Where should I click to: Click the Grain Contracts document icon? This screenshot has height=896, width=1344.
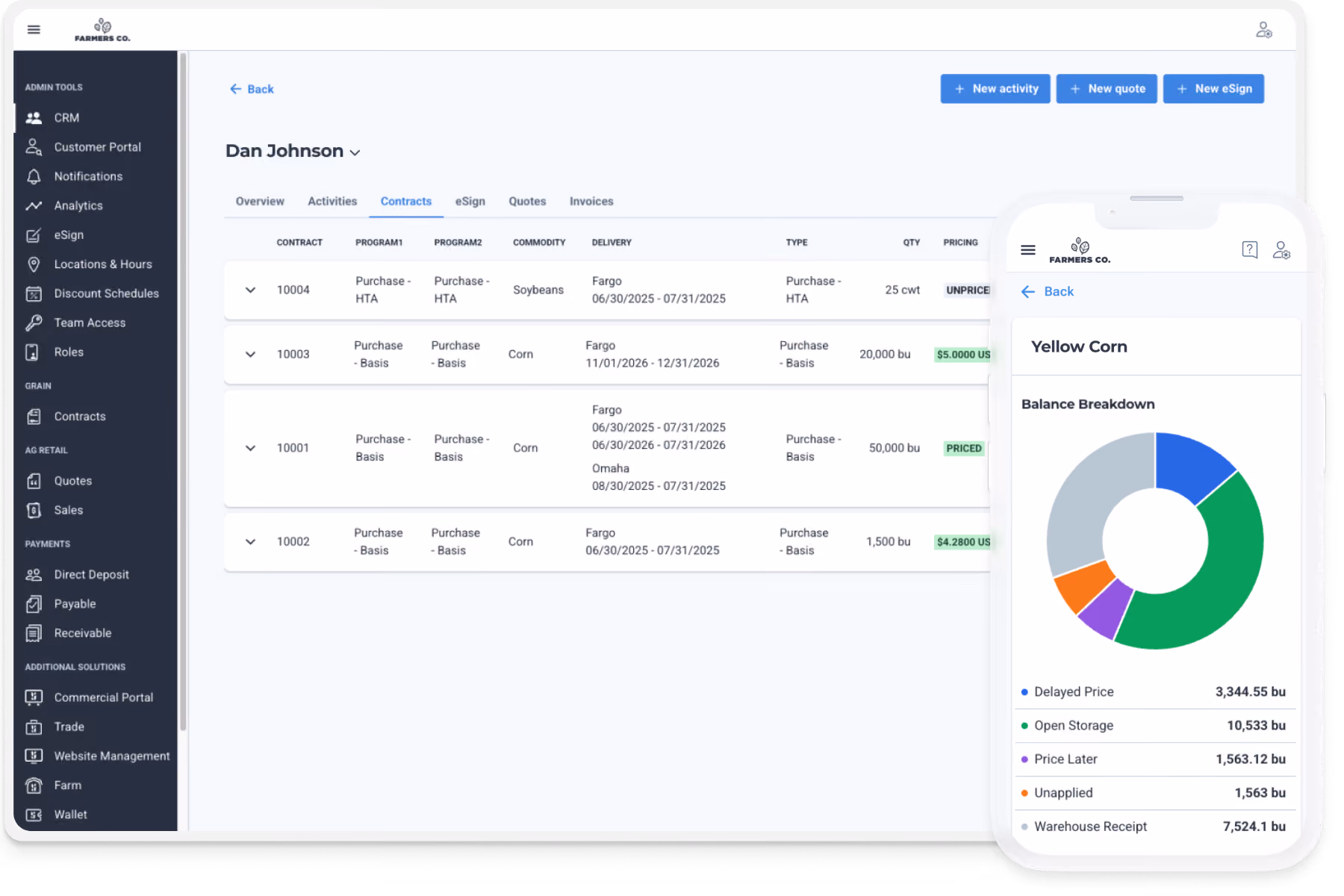[x=34, y=417]
